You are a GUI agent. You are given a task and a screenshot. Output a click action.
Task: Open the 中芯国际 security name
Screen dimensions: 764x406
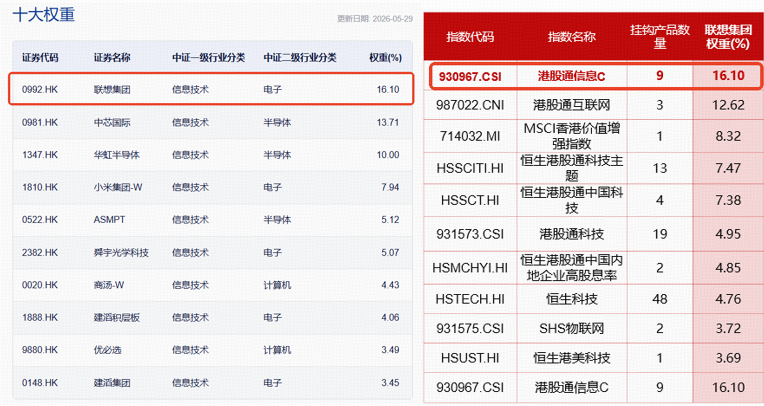pyautogui.click(x=112, y=122)
